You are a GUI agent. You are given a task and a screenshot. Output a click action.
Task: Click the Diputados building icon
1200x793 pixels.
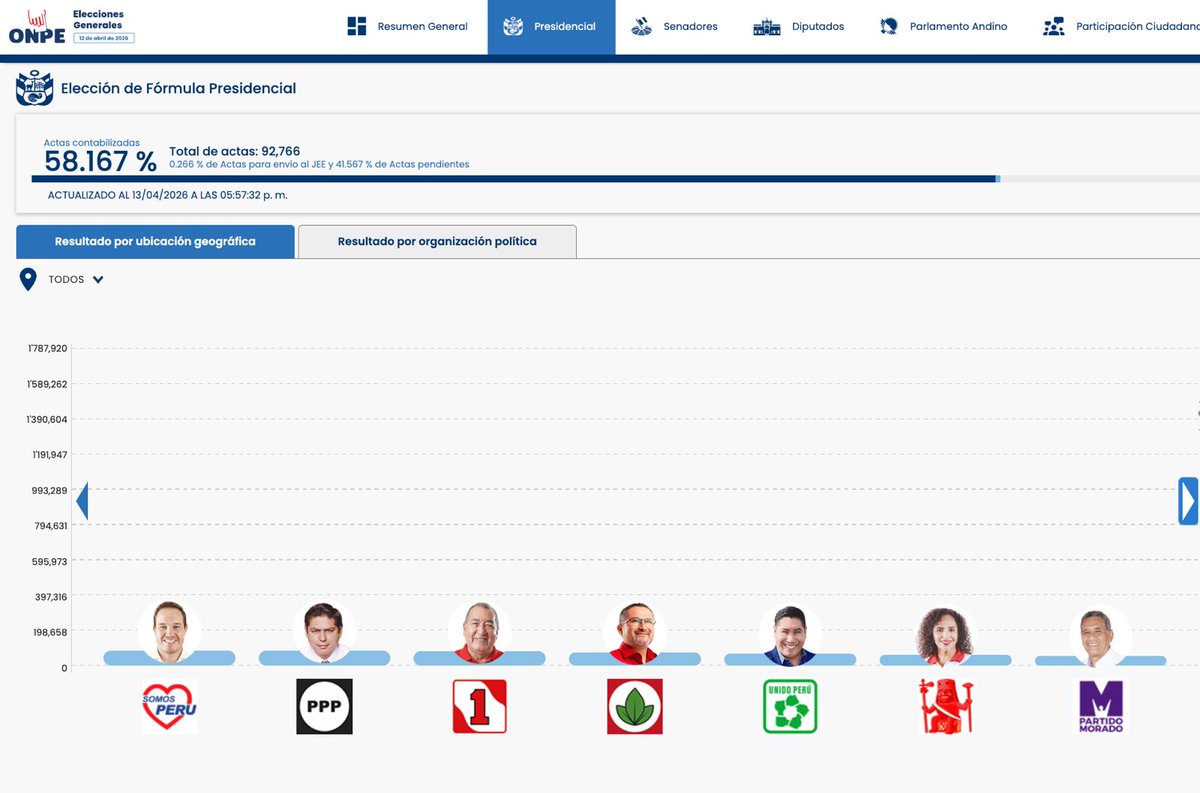point(766,25)
